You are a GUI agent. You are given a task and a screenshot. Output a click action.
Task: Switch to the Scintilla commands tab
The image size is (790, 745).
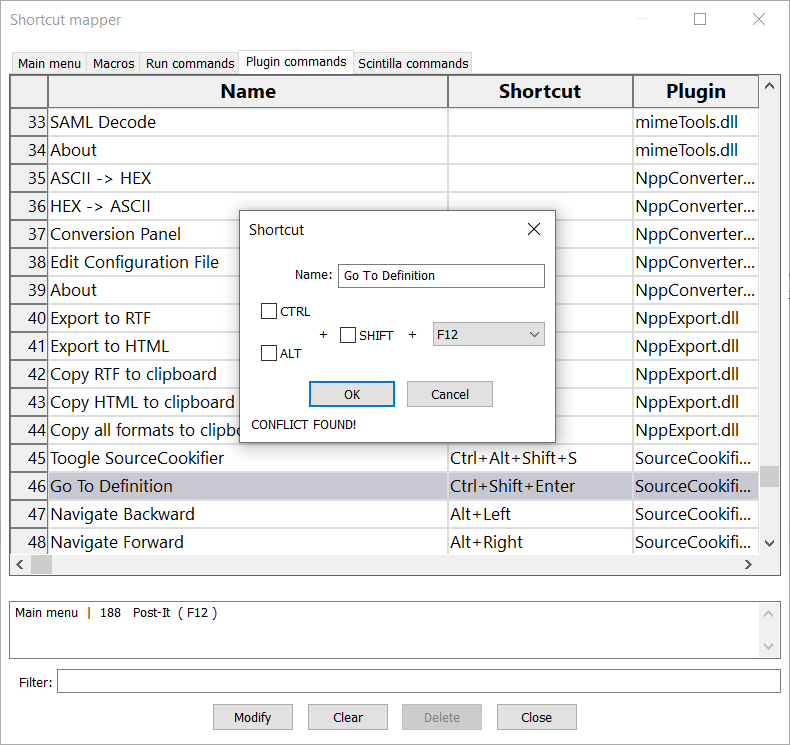point(413,63)
